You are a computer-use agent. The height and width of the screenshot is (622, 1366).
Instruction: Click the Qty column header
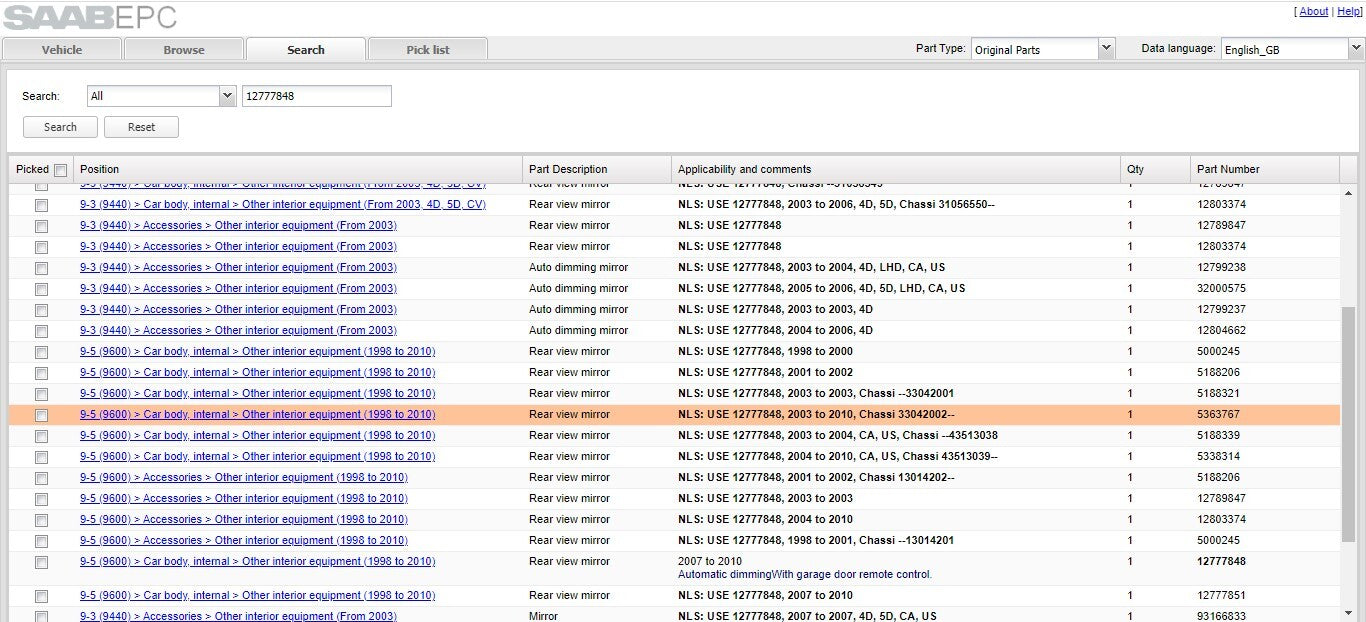point(1155,169)
